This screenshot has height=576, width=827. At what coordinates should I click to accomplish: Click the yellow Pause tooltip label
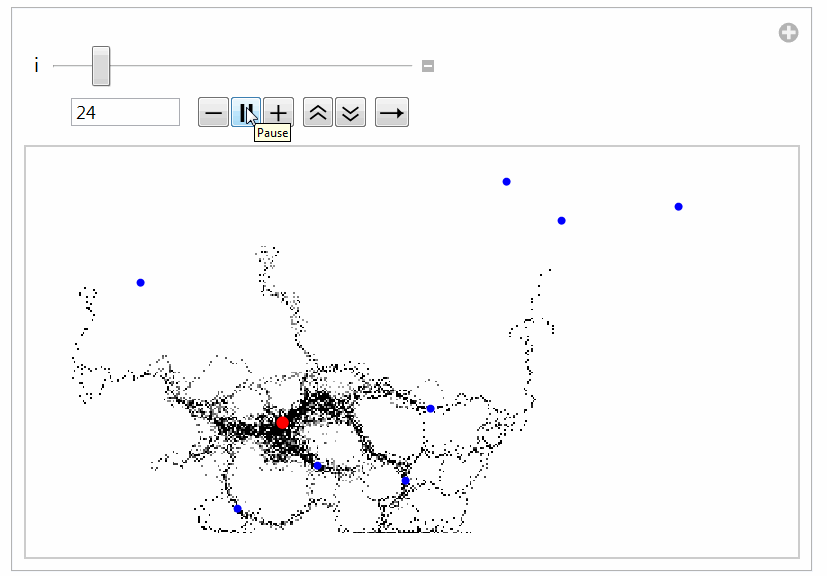272,133
